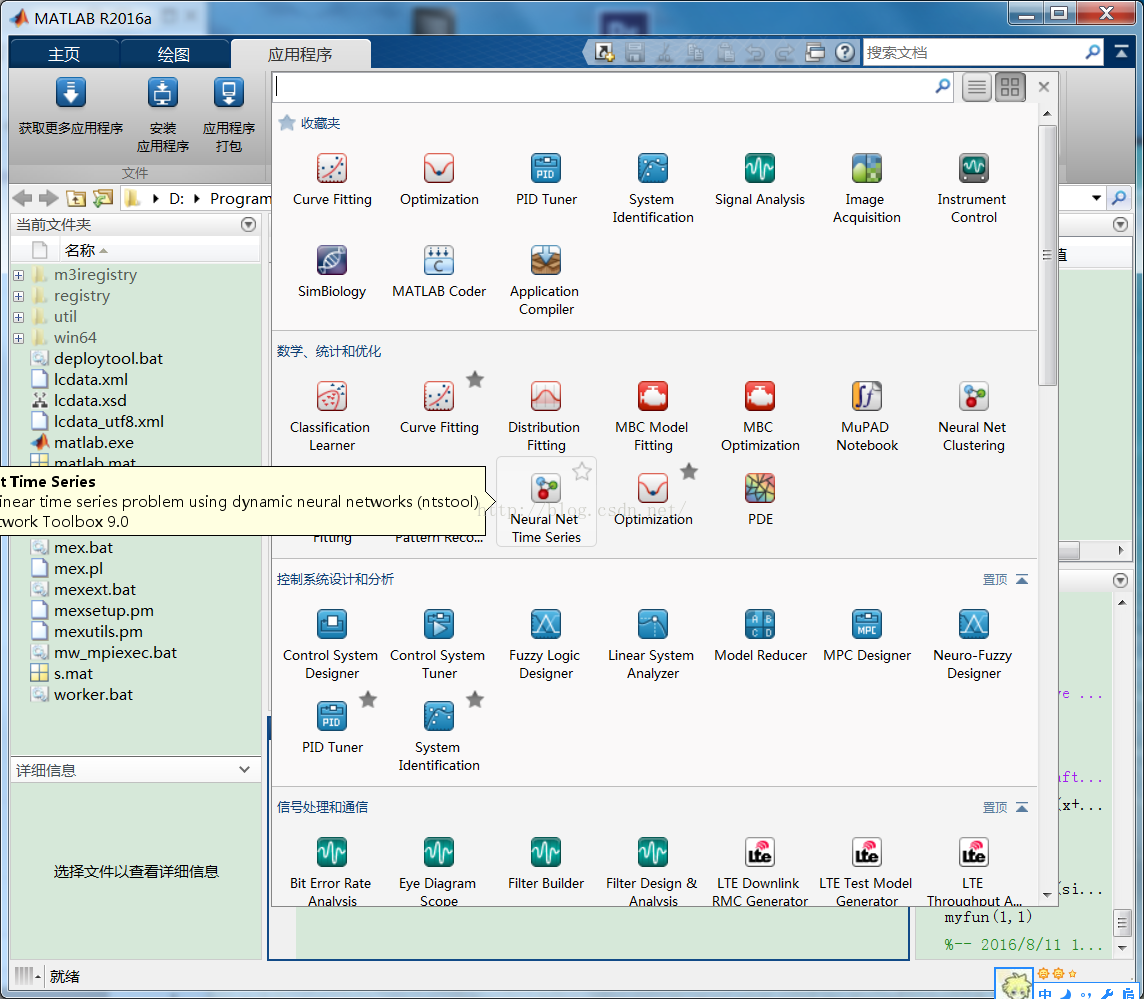This screenshot has width=1144, height=999.
Task: Expand the win64 folder
Action: [x=18, y=339]
